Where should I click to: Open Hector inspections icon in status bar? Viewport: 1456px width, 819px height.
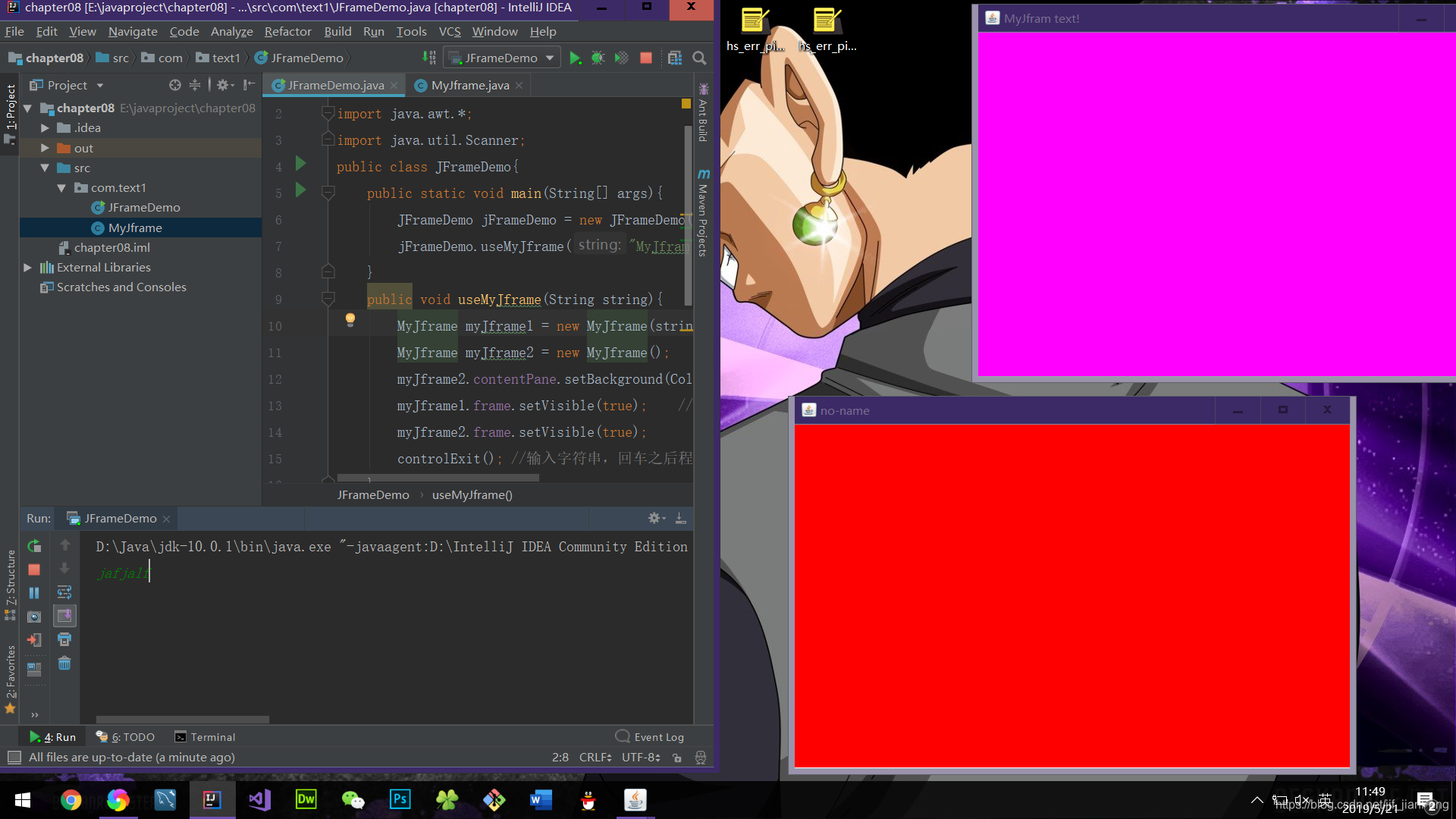pos(701,758)
